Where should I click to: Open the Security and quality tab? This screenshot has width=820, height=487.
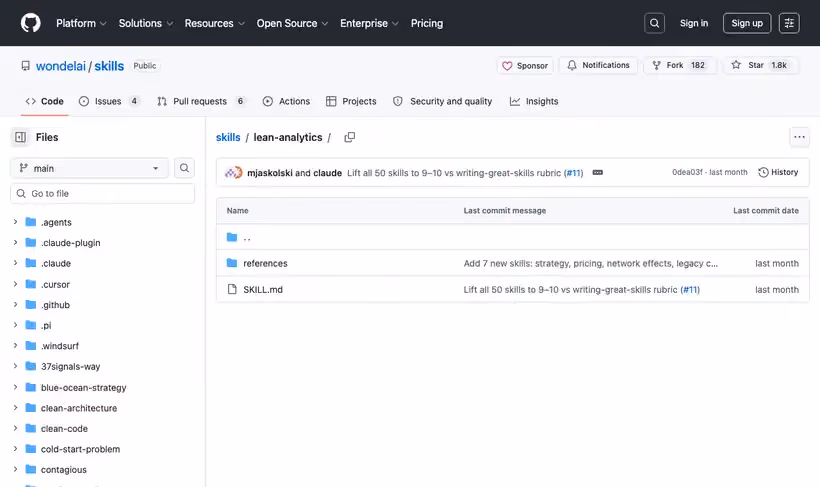[442, 101]
